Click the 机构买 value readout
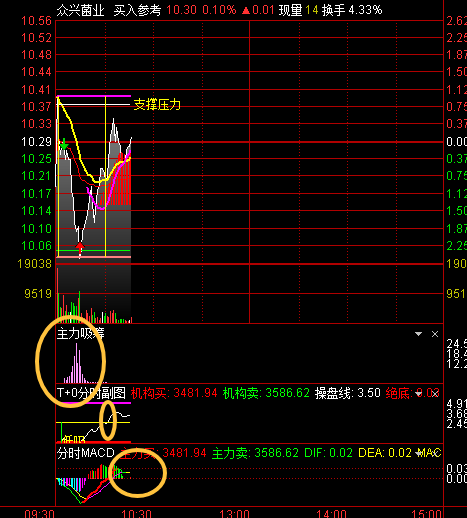The width and height of the screenshot is (467, 518). point(174,393)
